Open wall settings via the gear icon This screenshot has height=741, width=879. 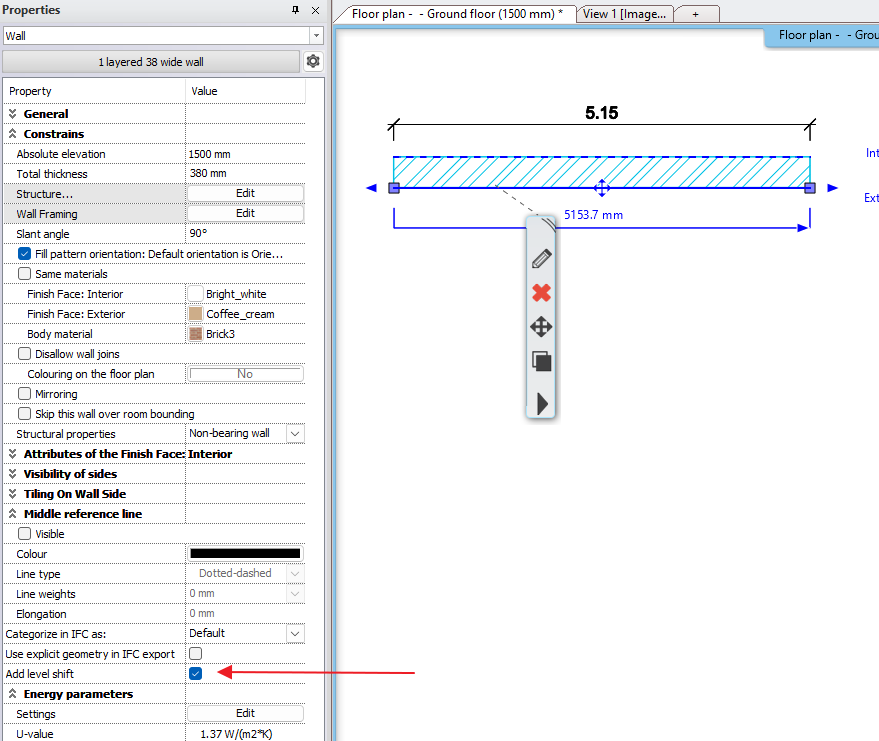313,62
